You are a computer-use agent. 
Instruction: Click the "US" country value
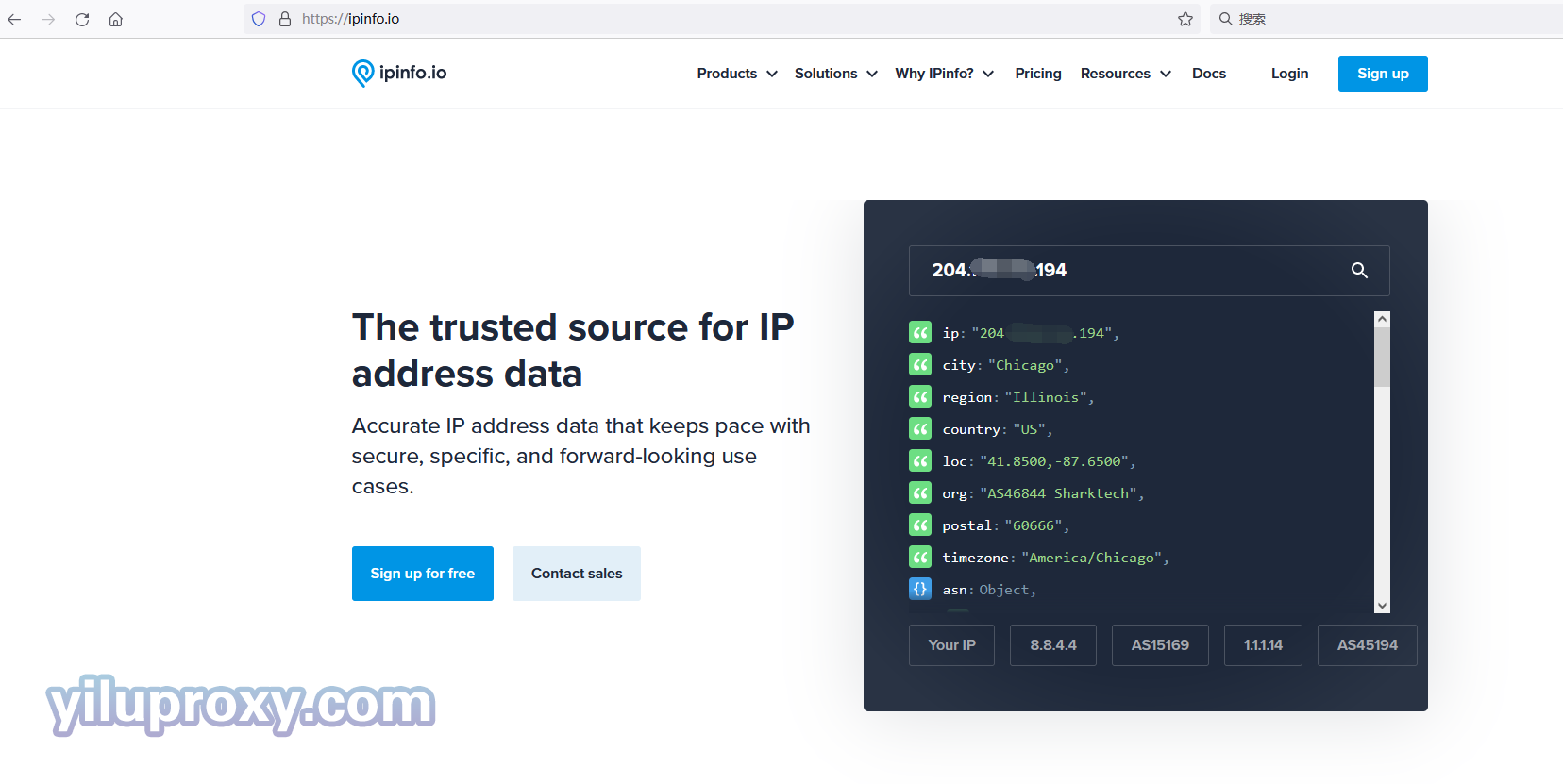(1030, 429)
